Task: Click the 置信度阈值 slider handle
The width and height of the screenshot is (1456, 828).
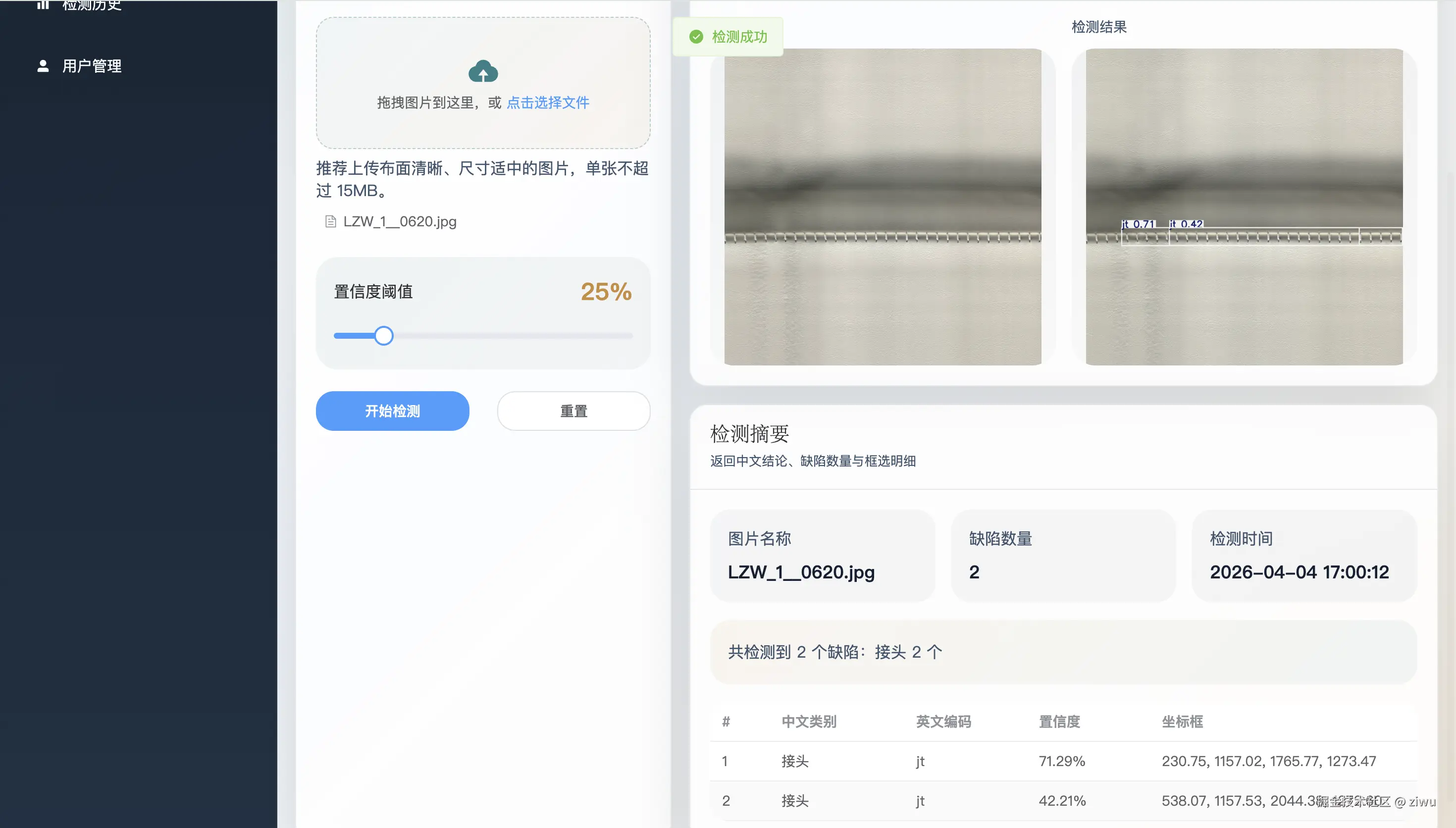Action: coord(384,336)
